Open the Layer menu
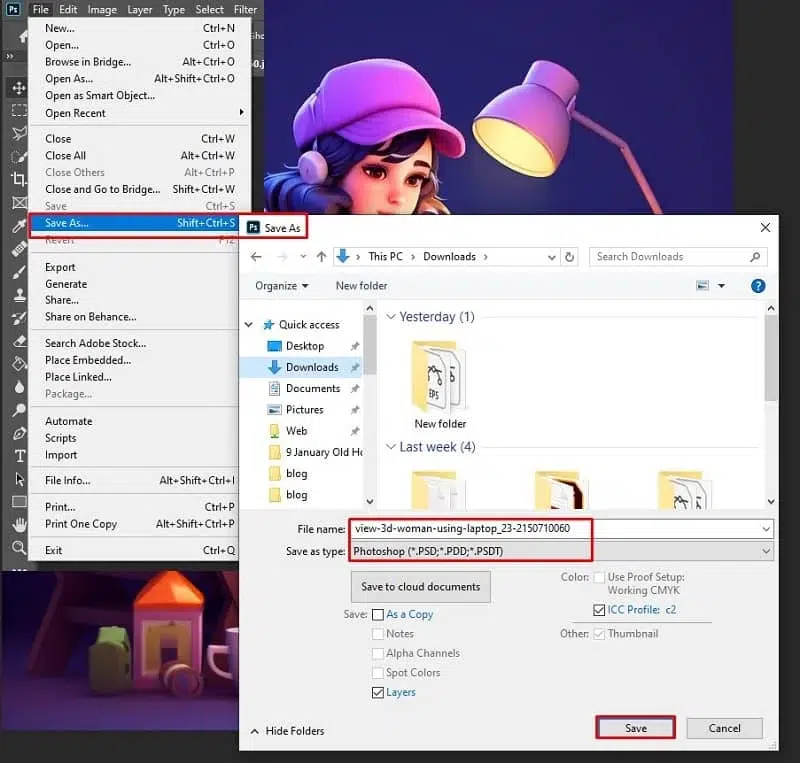The width and height of the screenshot is (800, 763). coord(139,10)
